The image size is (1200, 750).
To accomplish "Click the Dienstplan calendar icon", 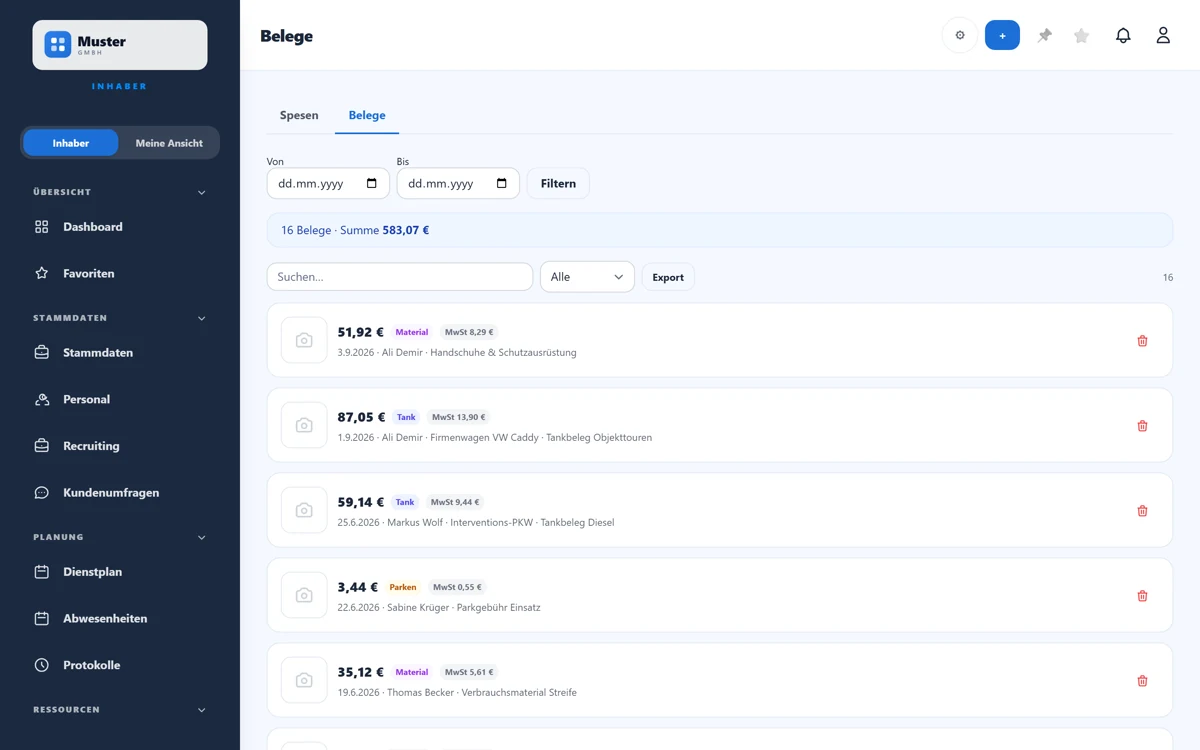I will tap(42, 572).
